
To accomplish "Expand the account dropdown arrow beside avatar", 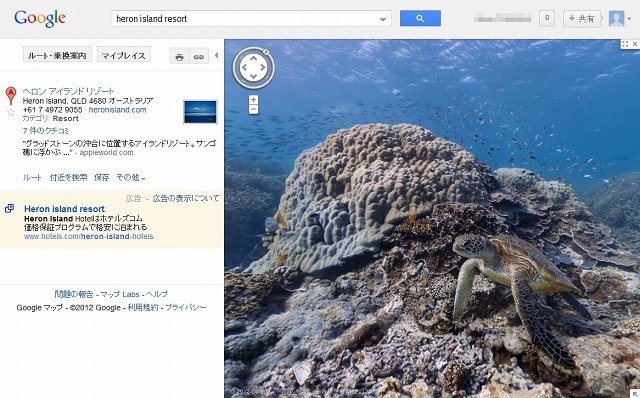I will [x=629, y=19].
